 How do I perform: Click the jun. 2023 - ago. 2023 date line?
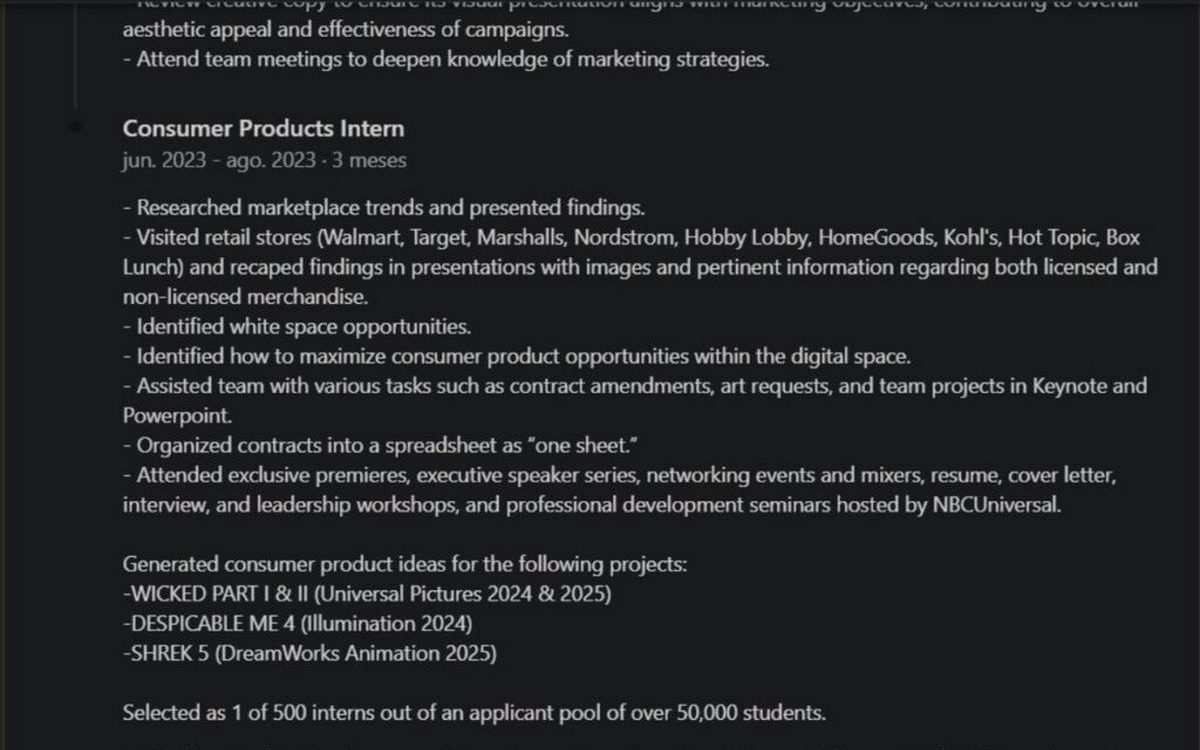264,160
